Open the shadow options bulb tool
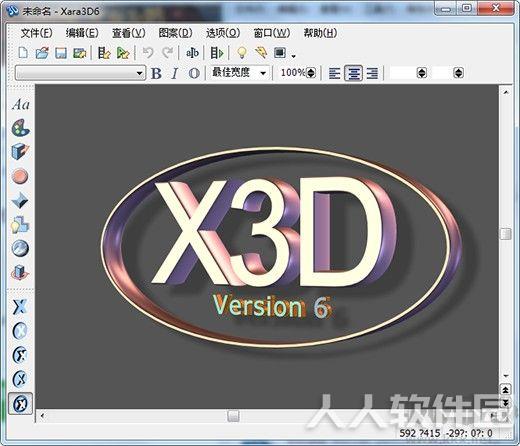Viewport: 520px width, 446px height. (20, 224)
